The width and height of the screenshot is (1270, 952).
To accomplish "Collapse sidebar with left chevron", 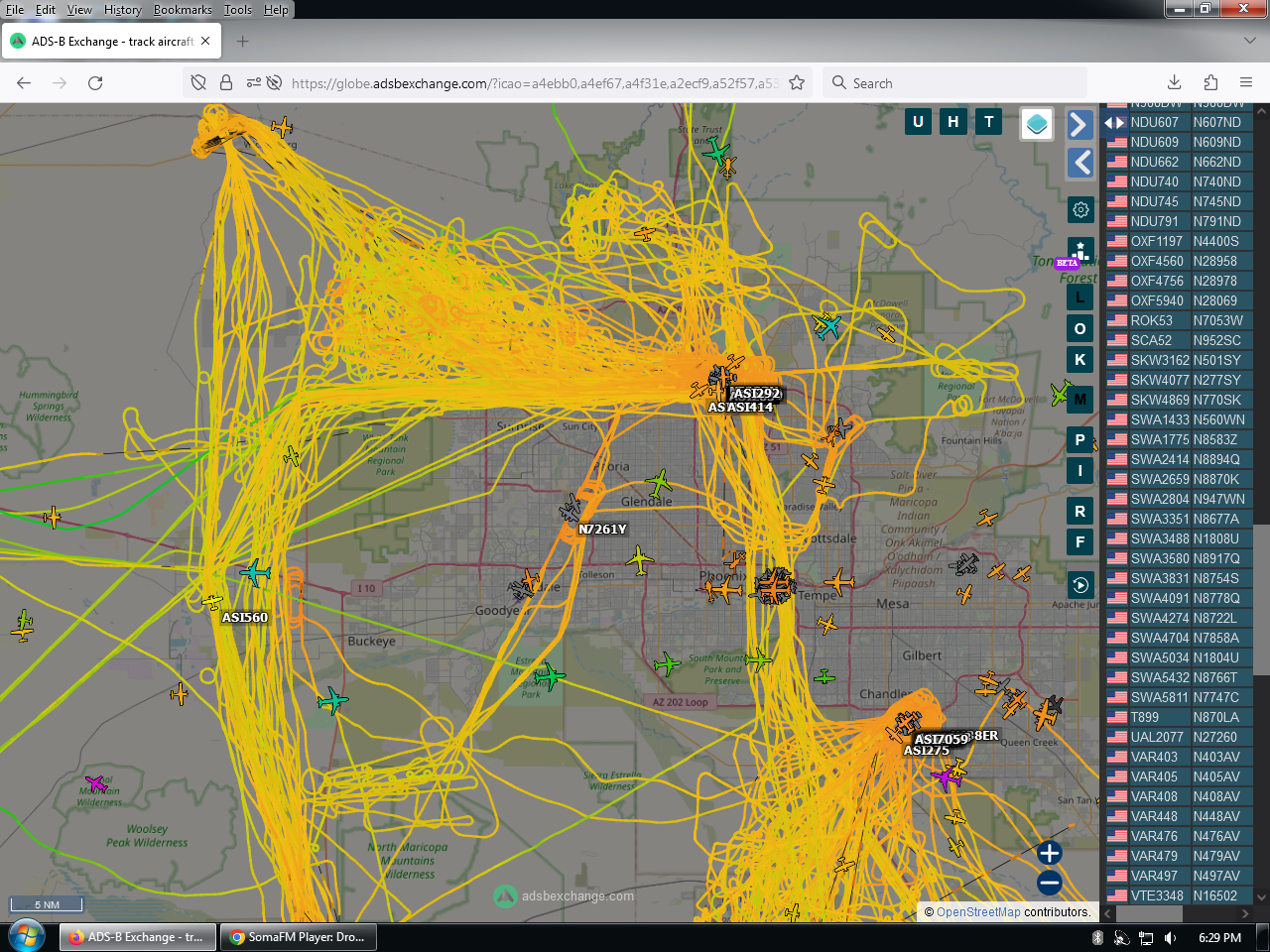I will point(1080,163).
